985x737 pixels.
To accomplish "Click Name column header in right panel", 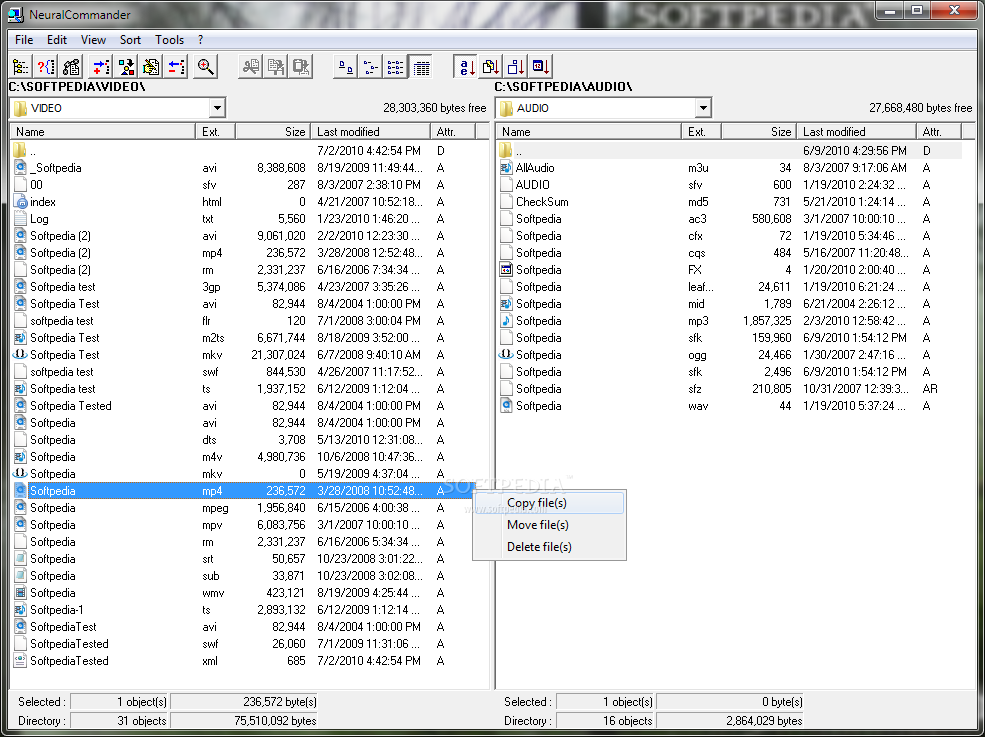I will 589,131.
